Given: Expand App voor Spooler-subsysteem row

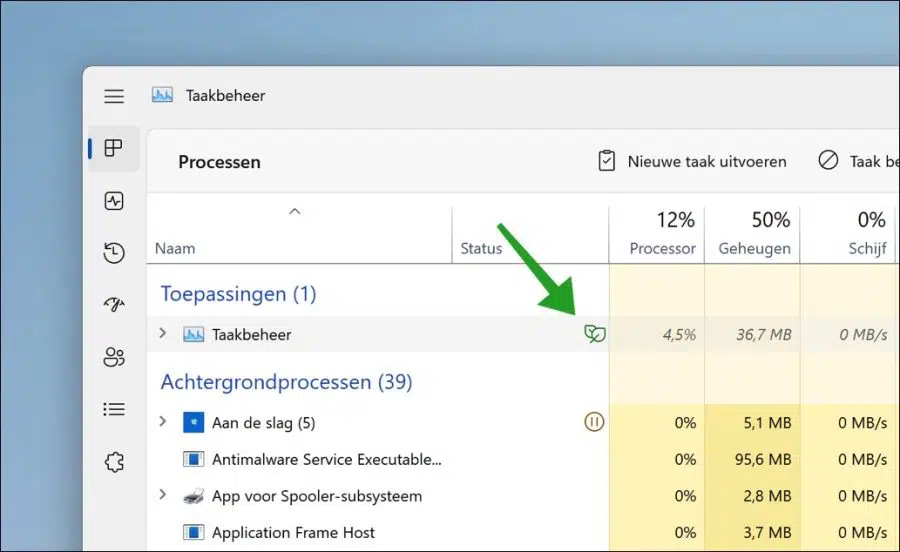Looking at the screenshot, I should point(163,495).
